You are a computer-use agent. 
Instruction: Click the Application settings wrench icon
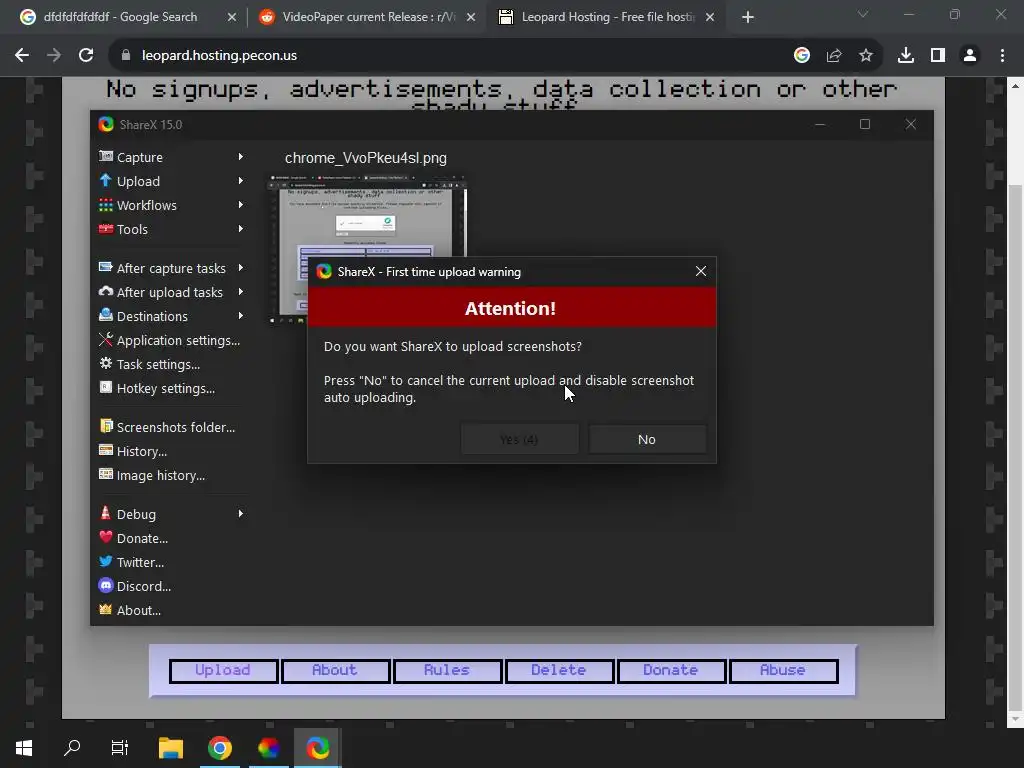tap(106, 340)
